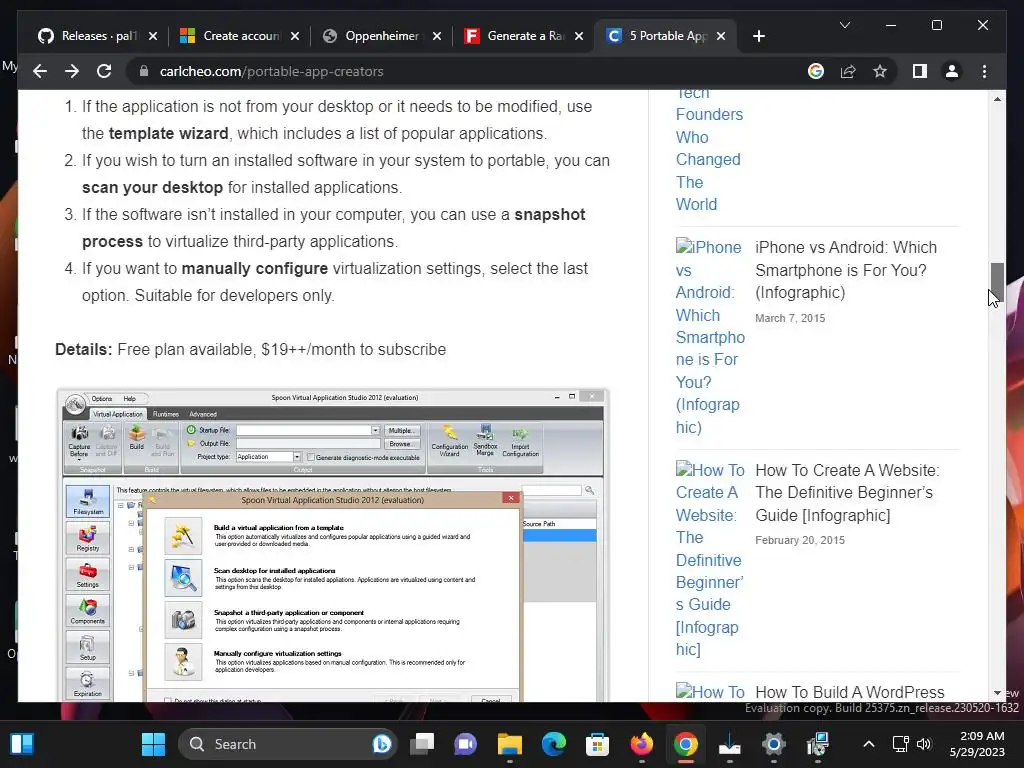Click the Details pricing line

(250, 349)
